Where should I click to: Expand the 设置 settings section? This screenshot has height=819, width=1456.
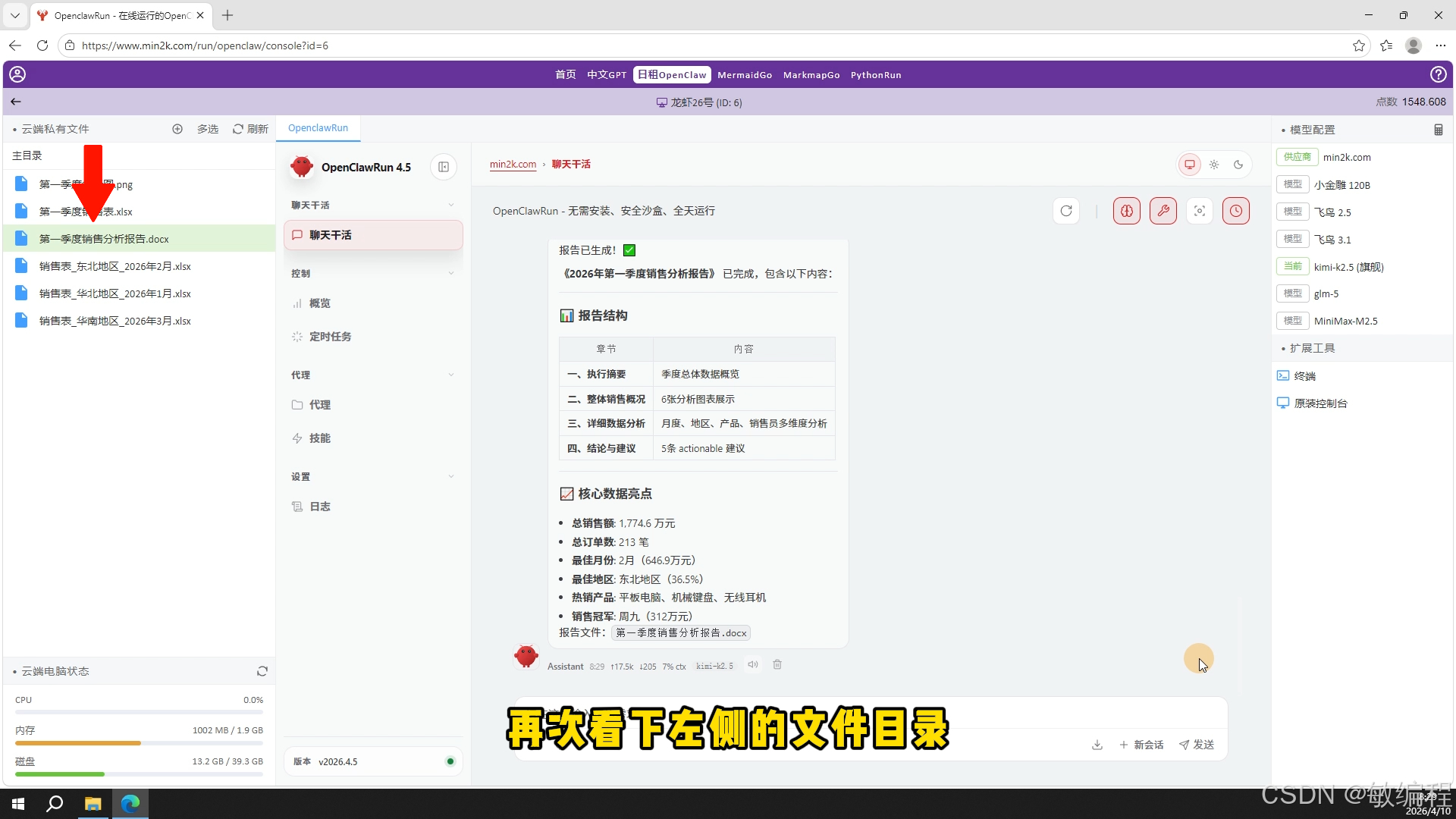click(451, 476)
